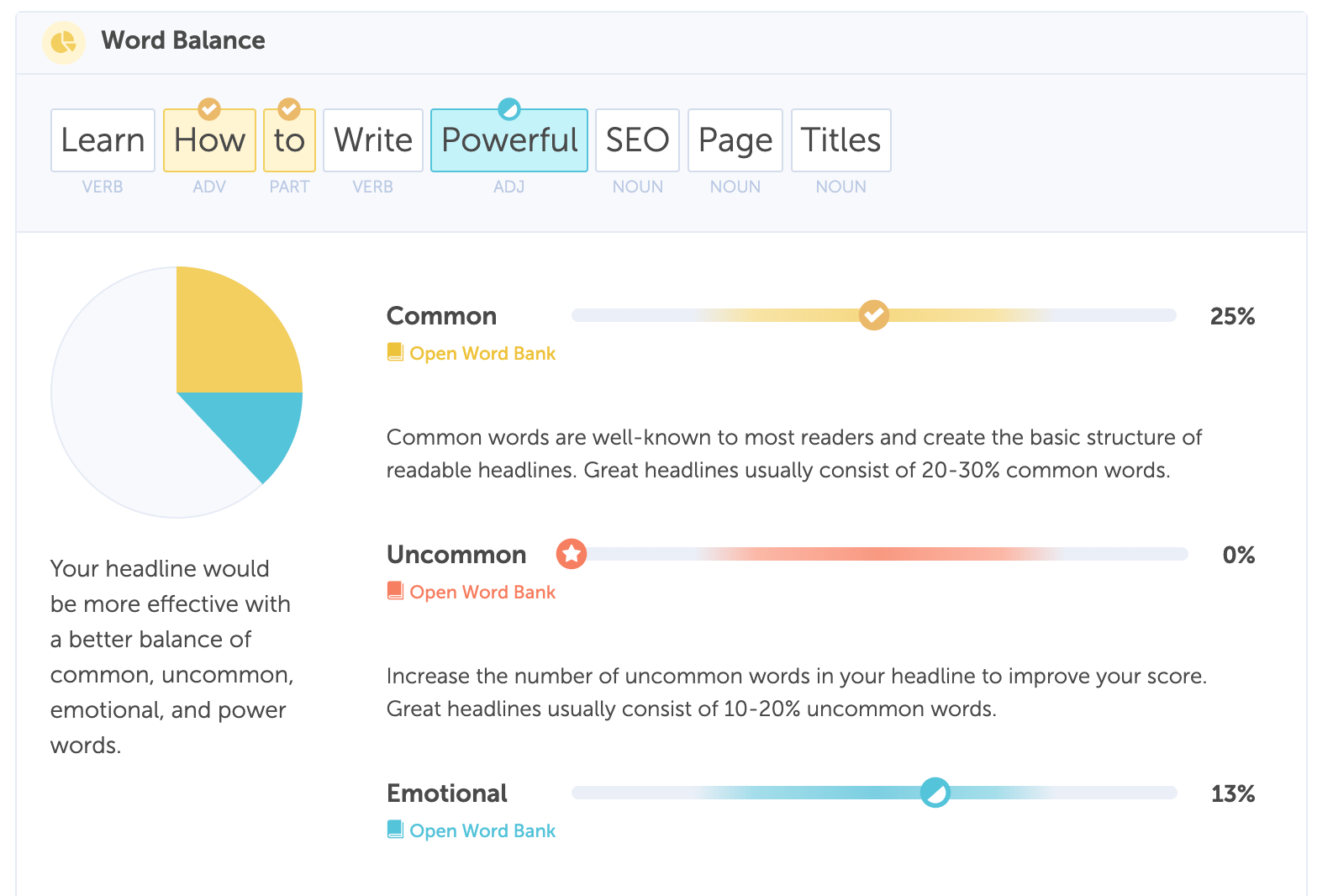Screen dimensions: 1333x896
Task: Click the checkmark badge above the word 'to'
Action: click(x=289, y=108)
